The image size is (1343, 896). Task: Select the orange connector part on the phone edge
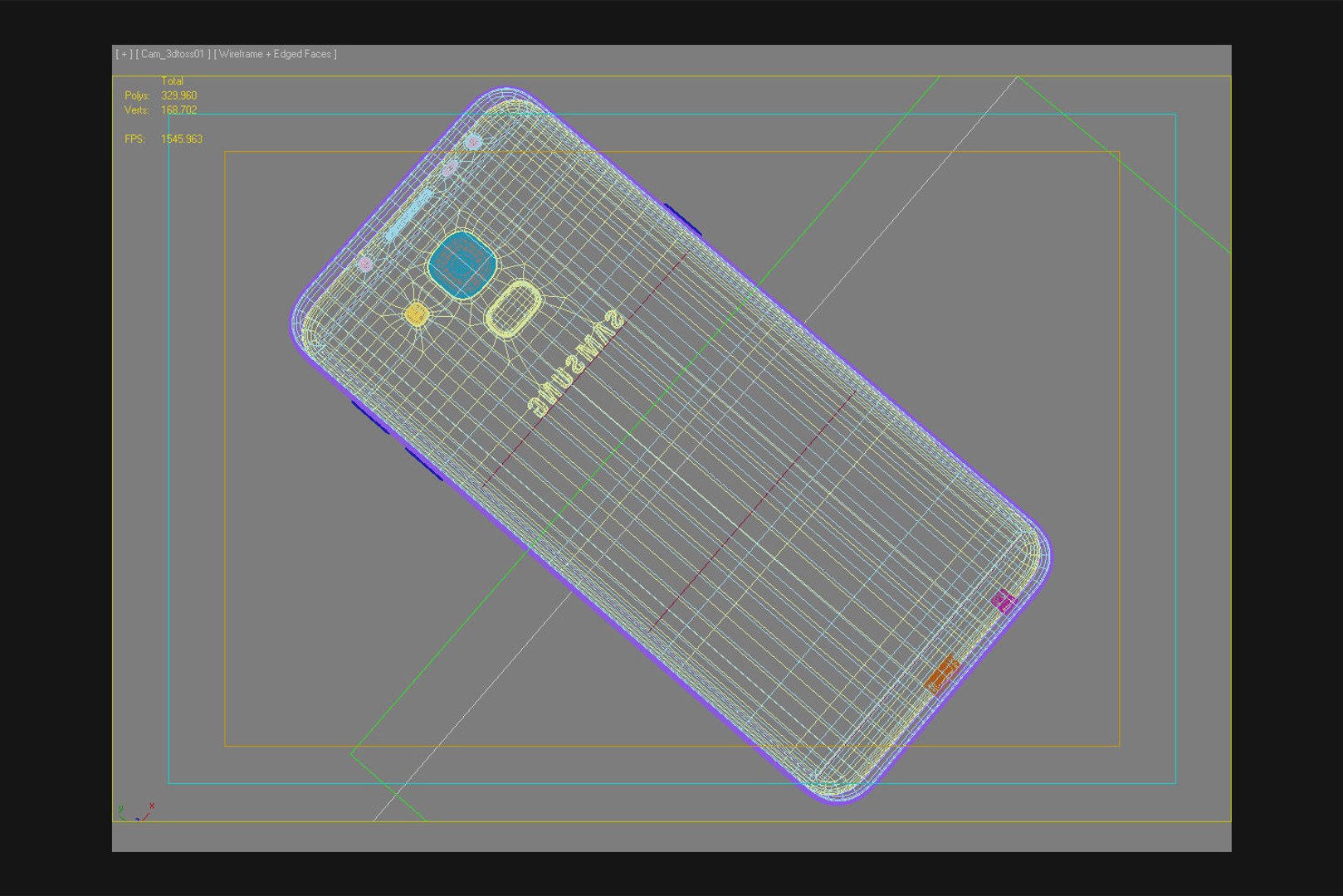[942, 673]
